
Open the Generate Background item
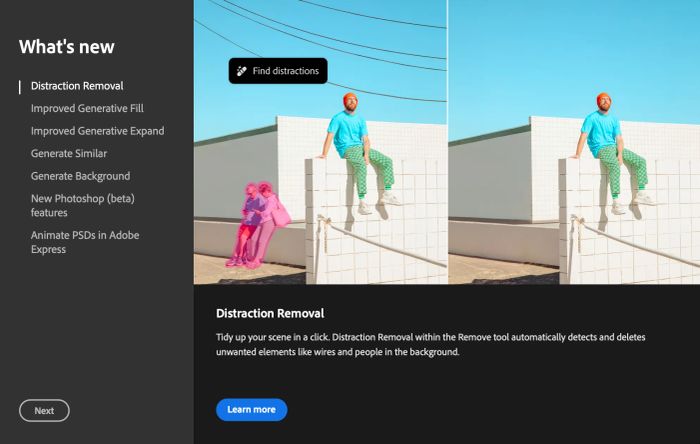pos(80,176)
